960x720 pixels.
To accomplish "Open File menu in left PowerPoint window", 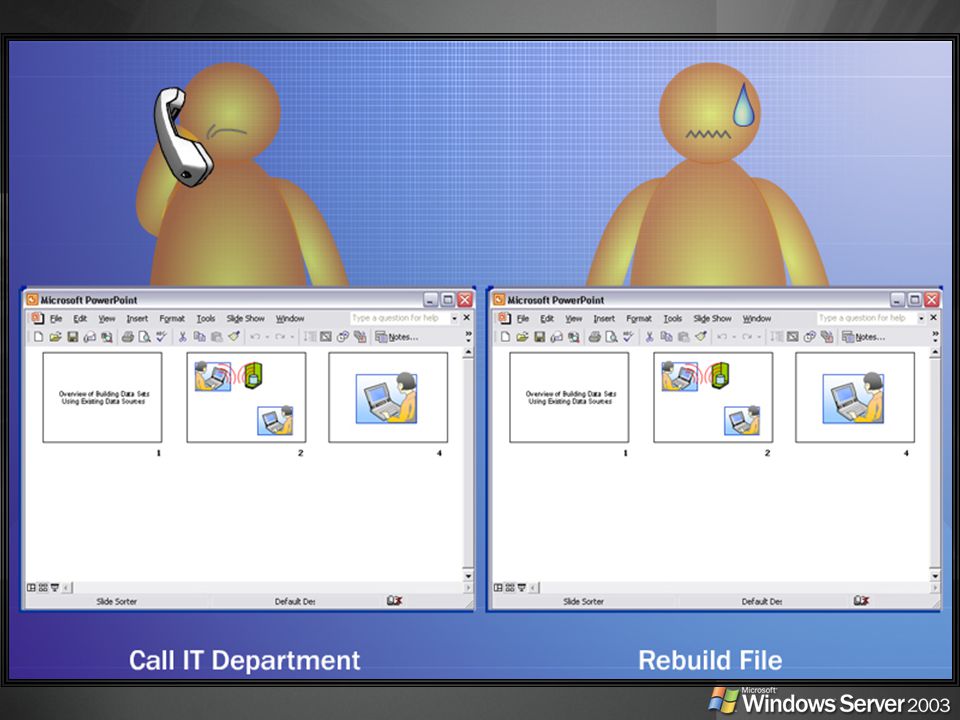I will coord(56,318).
